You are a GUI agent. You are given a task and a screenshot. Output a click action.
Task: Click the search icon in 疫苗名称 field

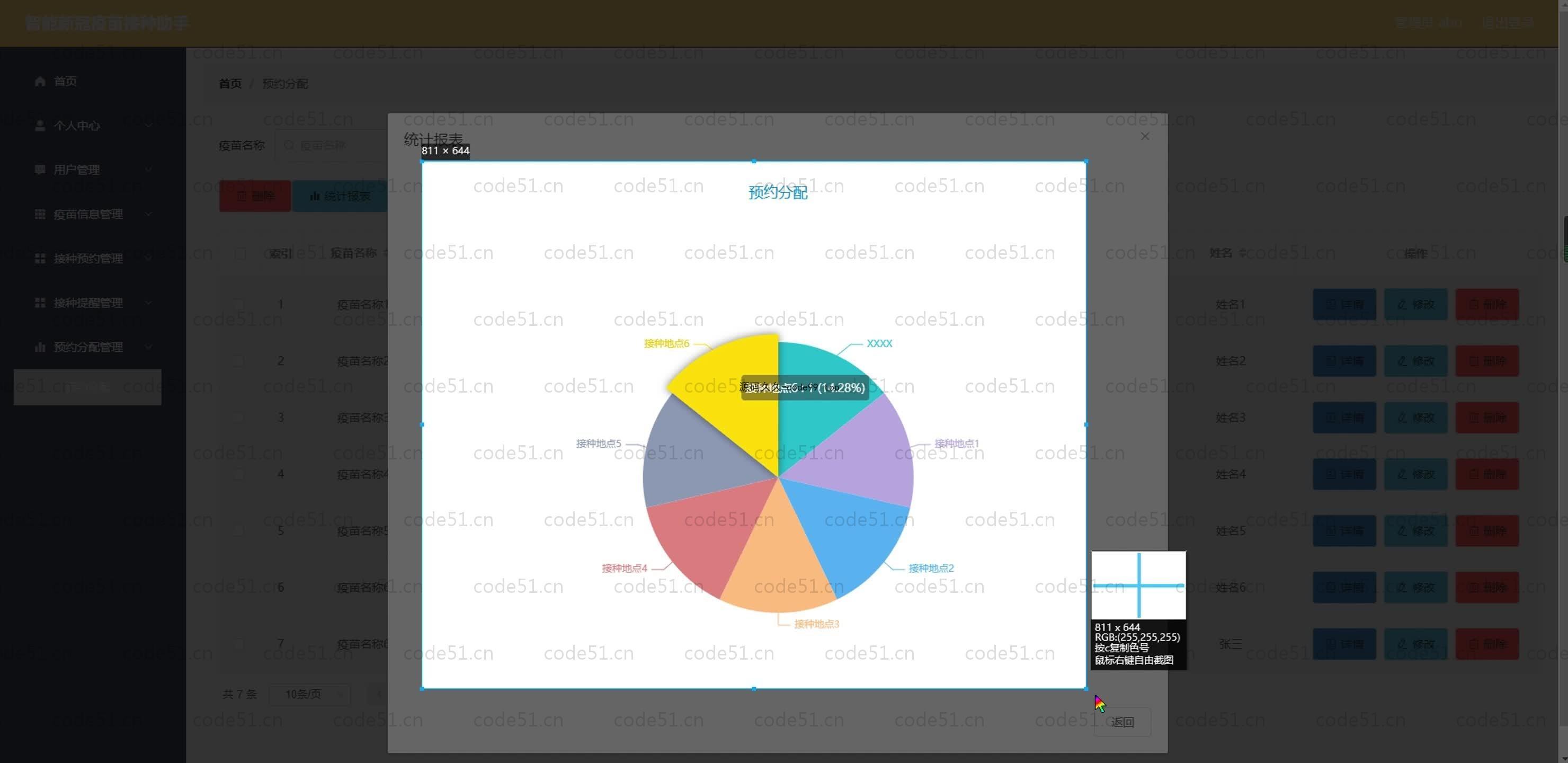(x=289, y=146)
